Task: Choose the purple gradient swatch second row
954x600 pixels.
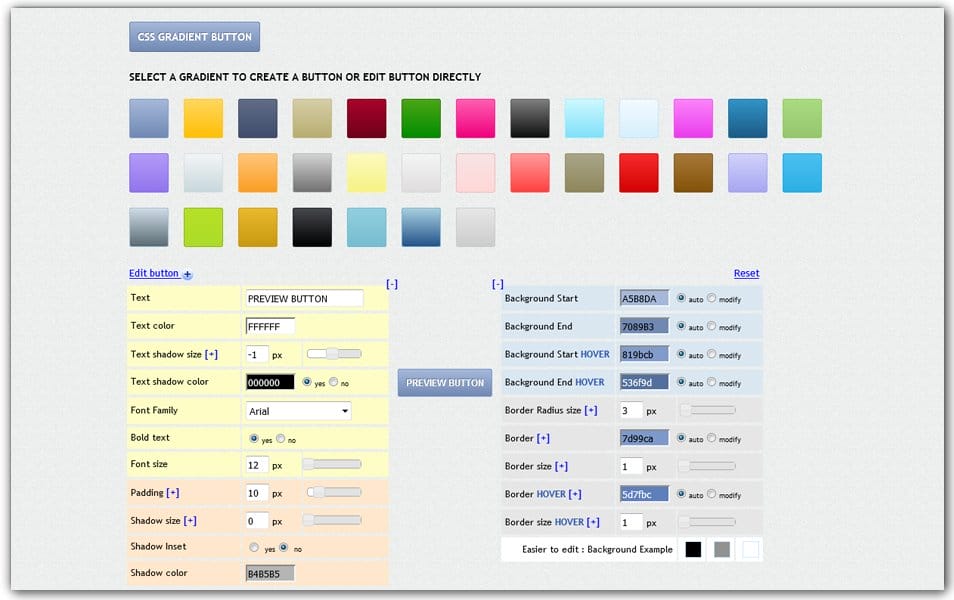Action: point(149,171)
